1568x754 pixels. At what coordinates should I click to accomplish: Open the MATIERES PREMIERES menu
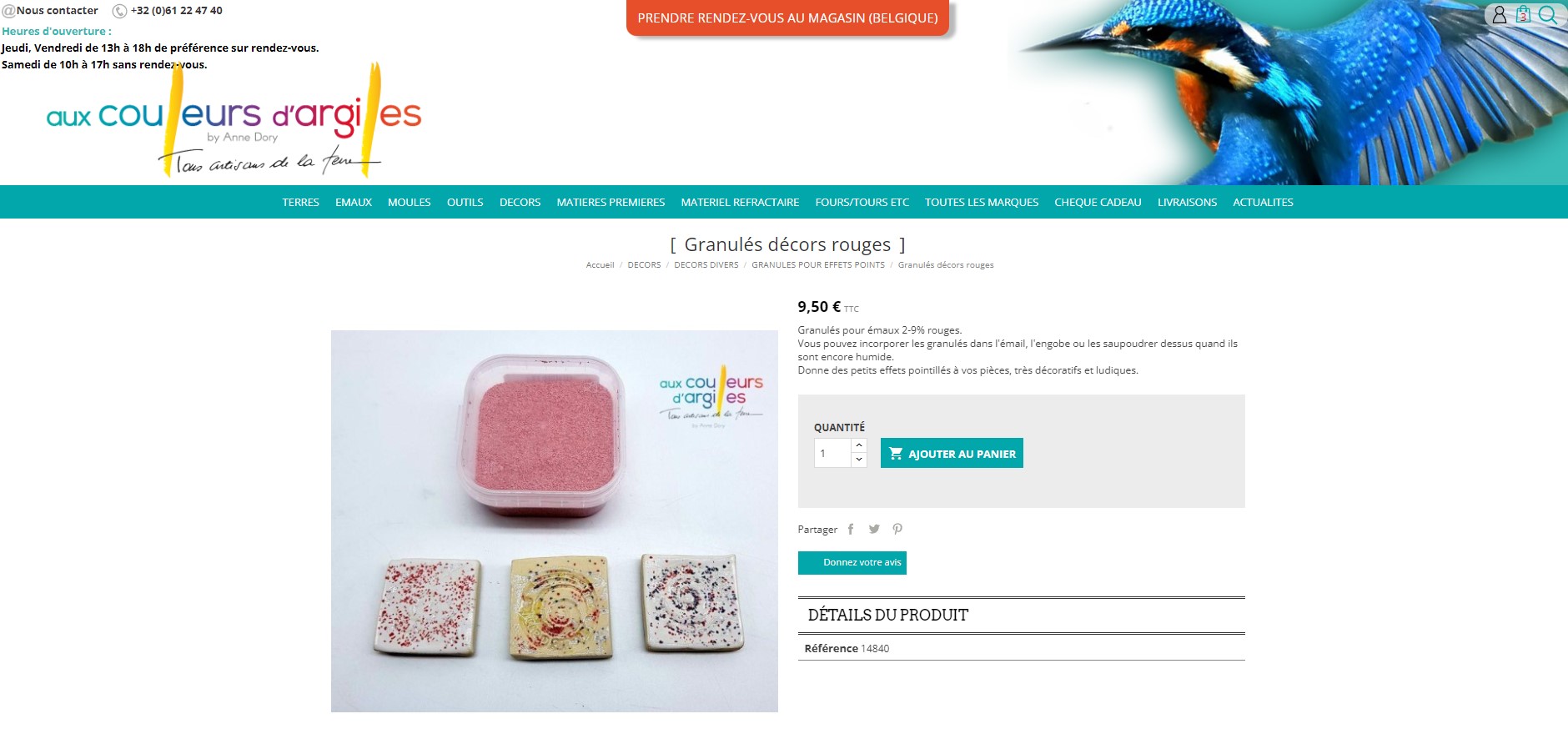(611, 202)
